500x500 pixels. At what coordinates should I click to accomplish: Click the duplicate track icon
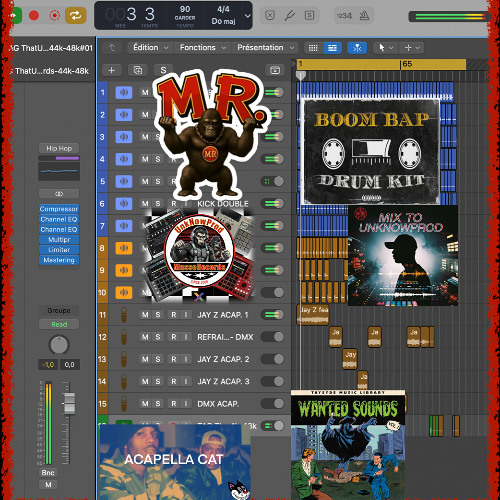point(137,70)
